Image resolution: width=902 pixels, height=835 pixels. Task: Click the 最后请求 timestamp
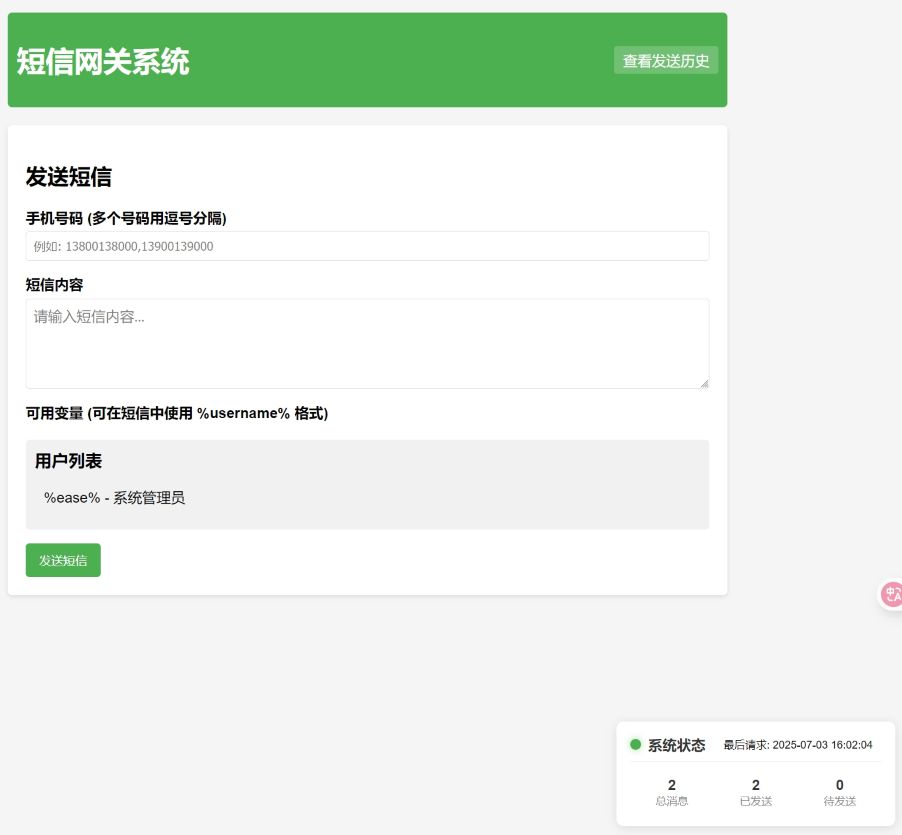797,745
